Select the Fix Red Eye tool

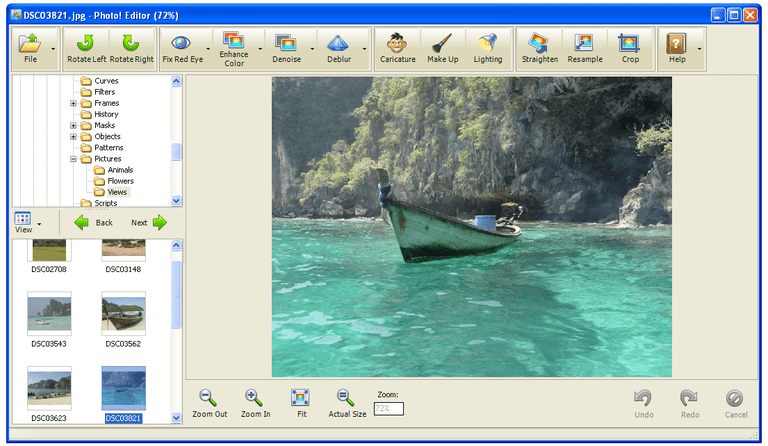pyautogui.click(x=182, y=49)
